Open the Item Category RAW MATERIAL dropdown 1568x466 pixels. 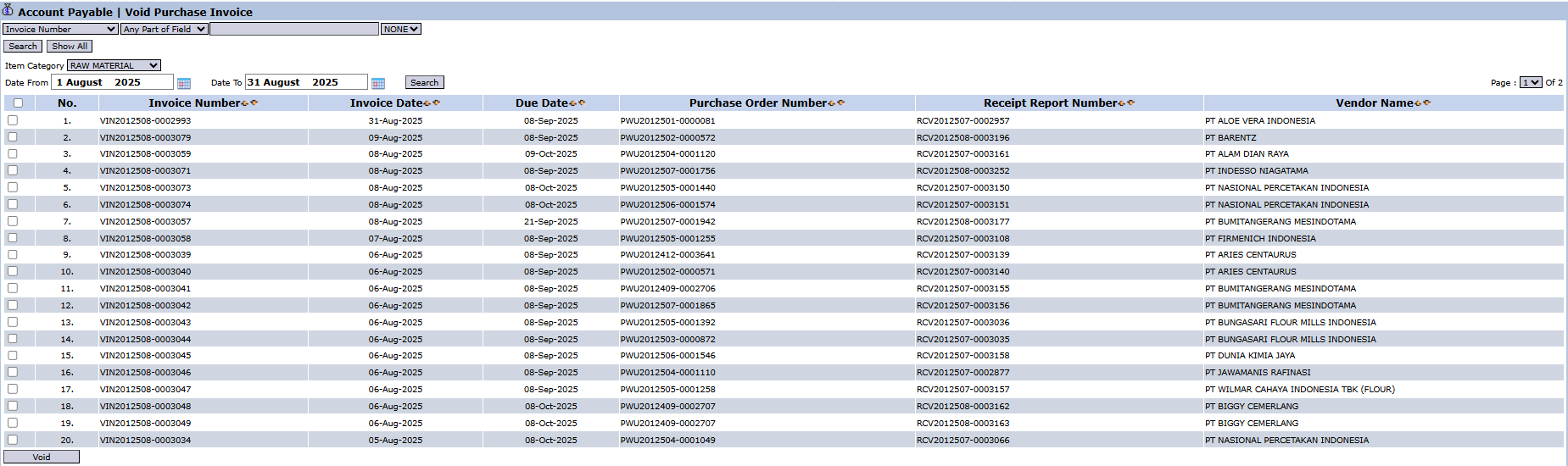pos(114,65)
